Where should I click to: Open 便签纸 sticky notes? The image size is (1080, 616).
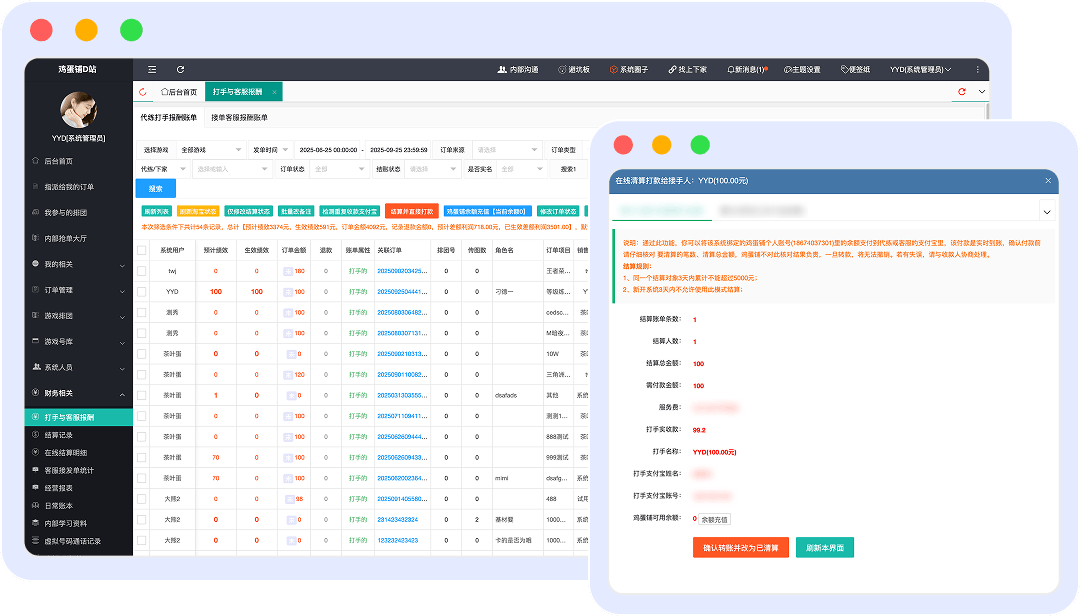tap(855, 70)
